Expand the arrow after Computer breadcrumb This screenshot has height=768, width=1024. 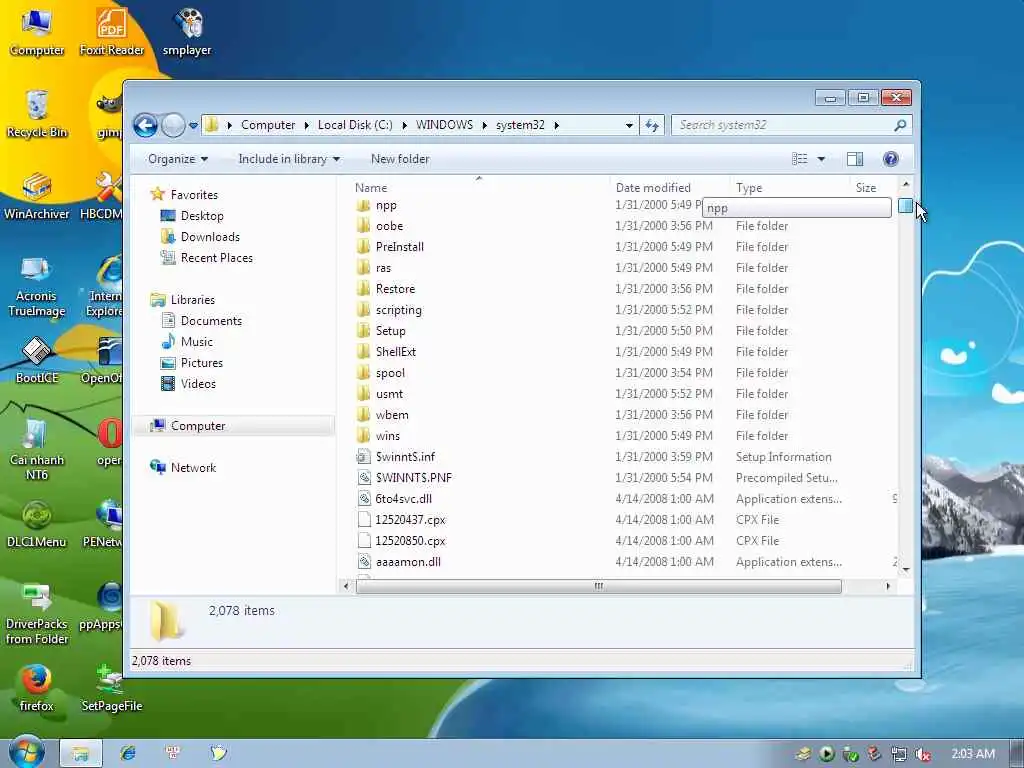point(306,125)
